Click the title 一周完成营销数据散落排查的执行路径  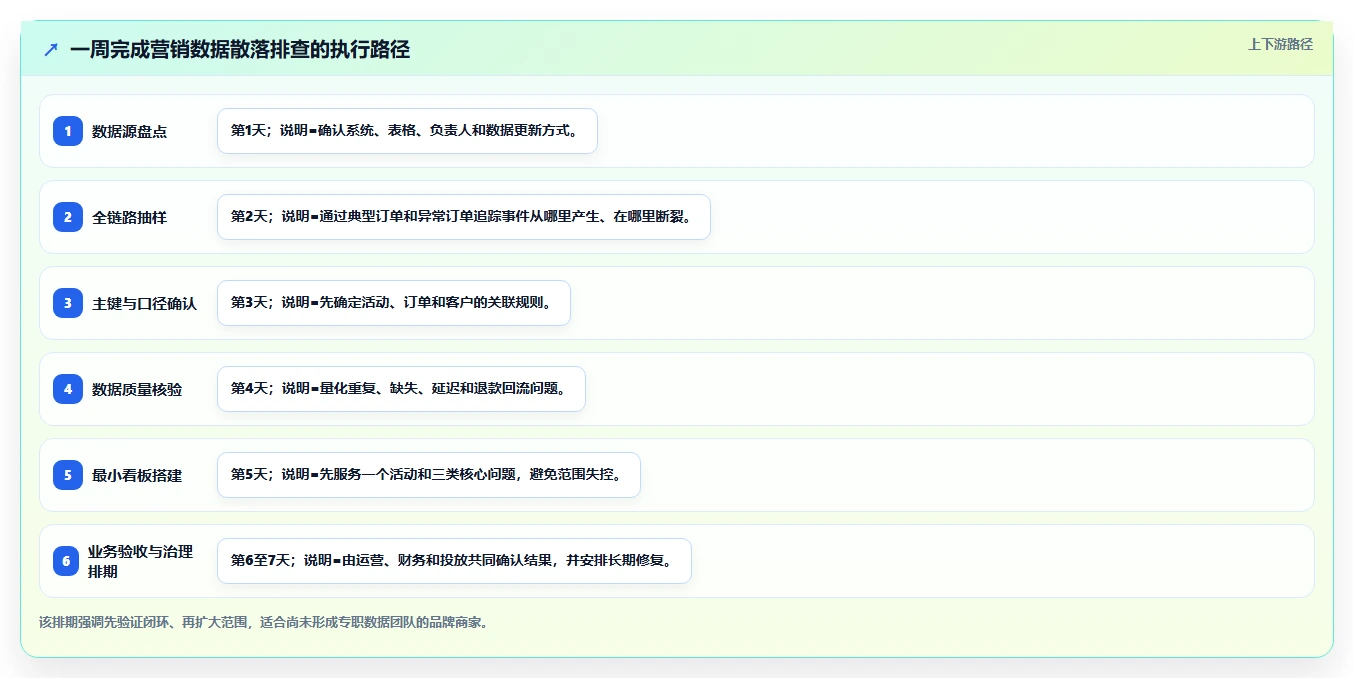[240, 49]
